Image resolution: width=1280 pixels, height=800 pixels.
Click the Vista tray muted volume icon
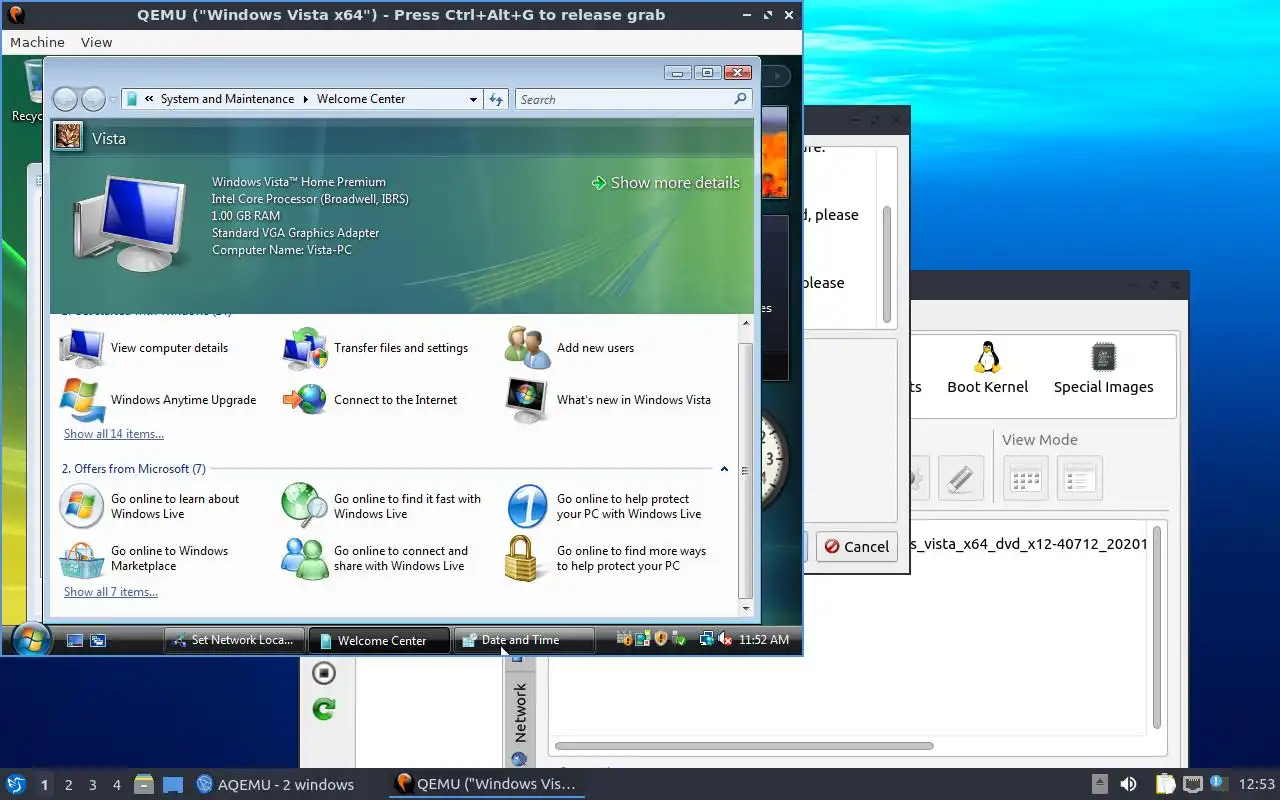click(727, 639)
